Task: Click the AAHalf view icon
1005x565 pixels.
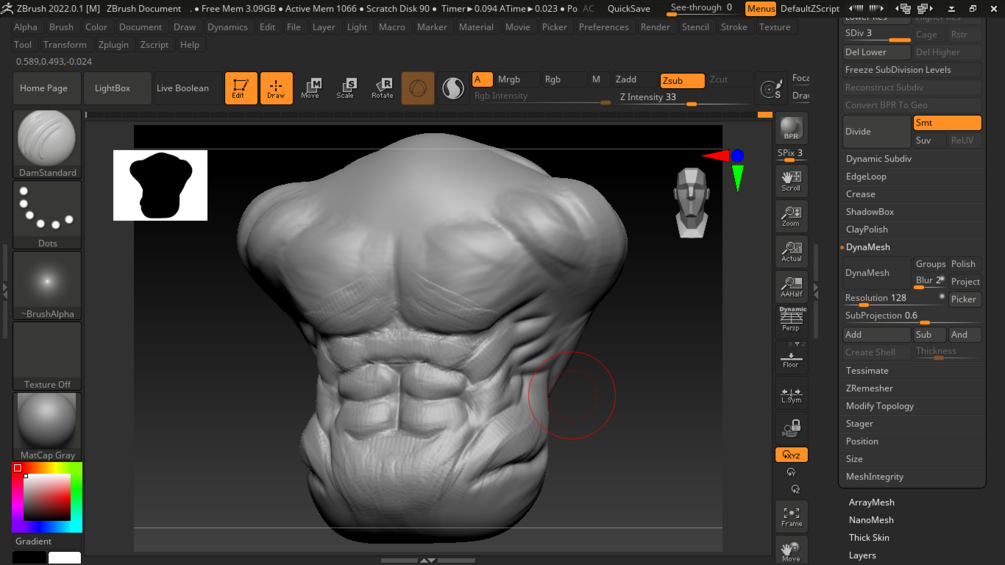Action: [791, 286]
